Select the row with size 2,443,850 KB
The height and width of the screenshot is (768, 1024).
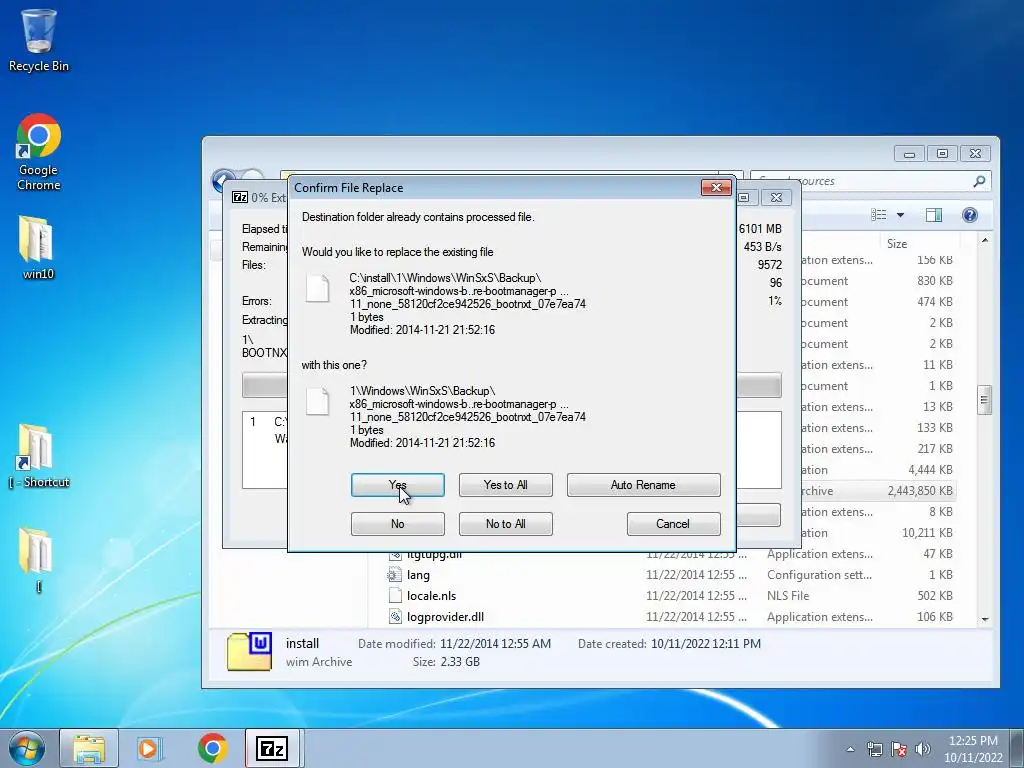click(878, 491)
